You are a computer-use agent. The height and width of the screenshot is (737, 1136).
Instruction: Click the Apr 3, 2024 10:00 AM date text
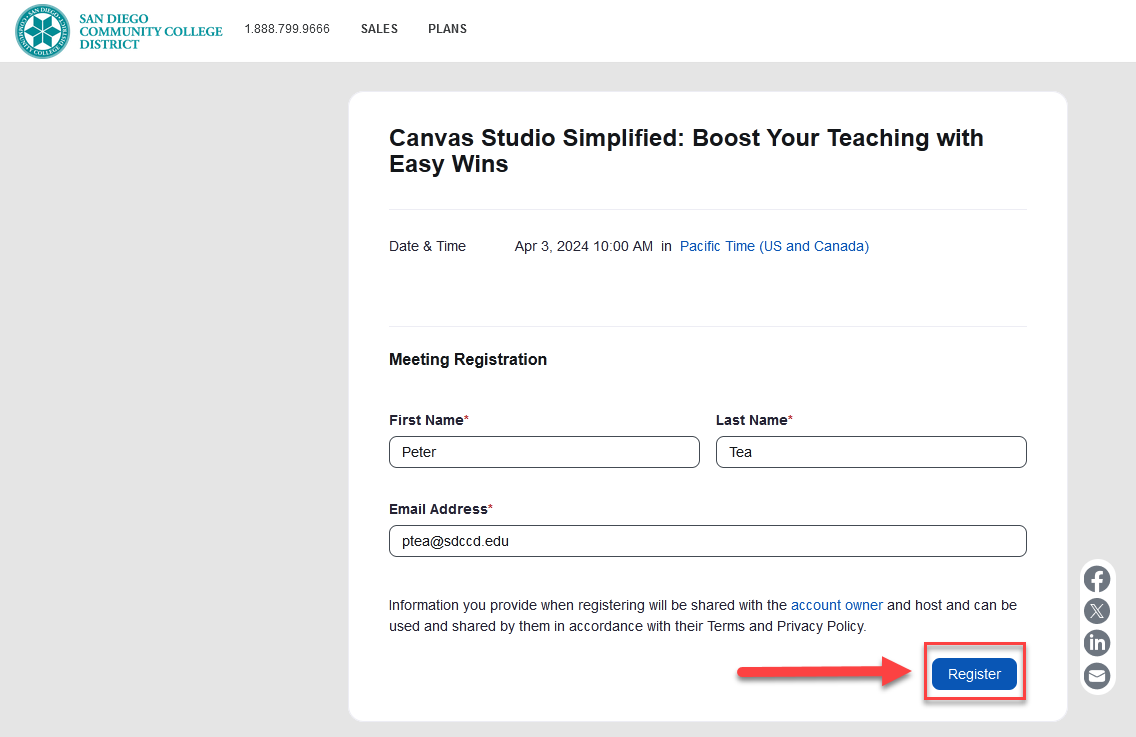click(x=583, y=246)
